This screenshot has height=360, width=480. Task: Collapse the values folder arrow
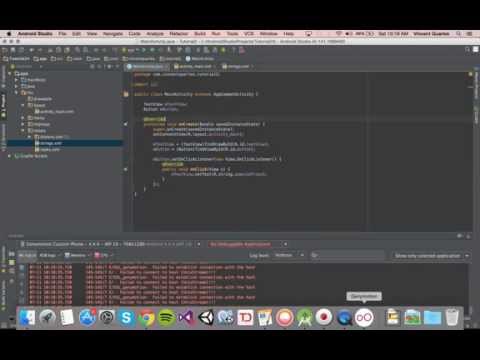23,130
